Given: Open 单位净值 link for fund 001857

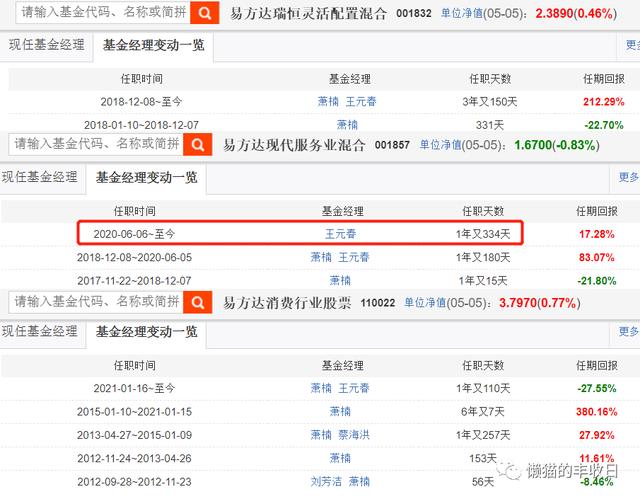Looking at the screenshot, I should pyautogui.click(x=440, y=145).
